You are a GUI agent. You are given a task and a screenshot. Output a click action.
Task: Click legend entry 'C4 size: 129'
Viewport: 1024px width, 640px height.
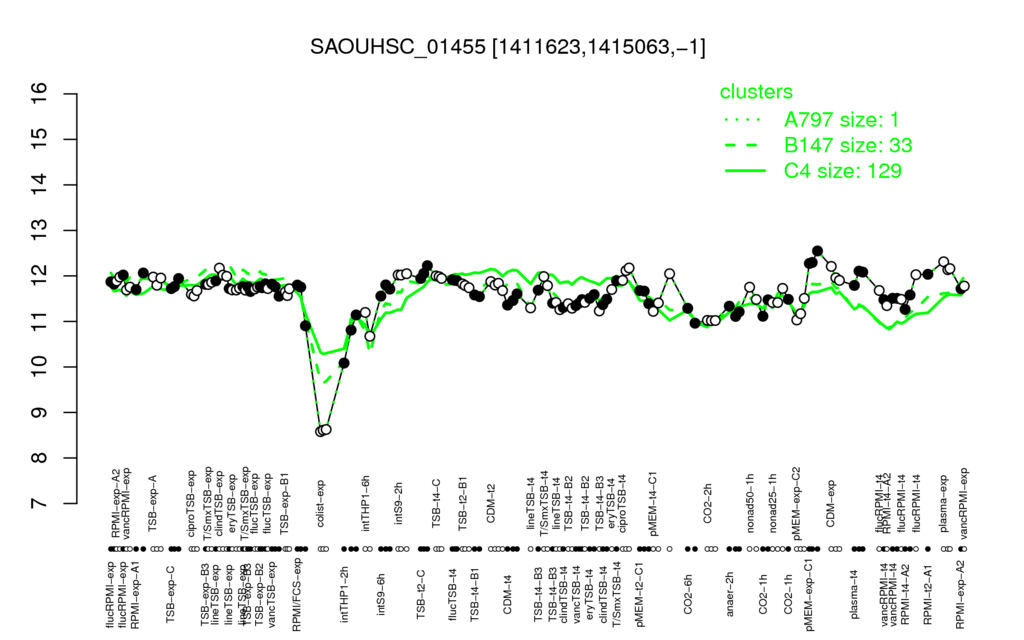pyautogui.click(x=842, y=170)
